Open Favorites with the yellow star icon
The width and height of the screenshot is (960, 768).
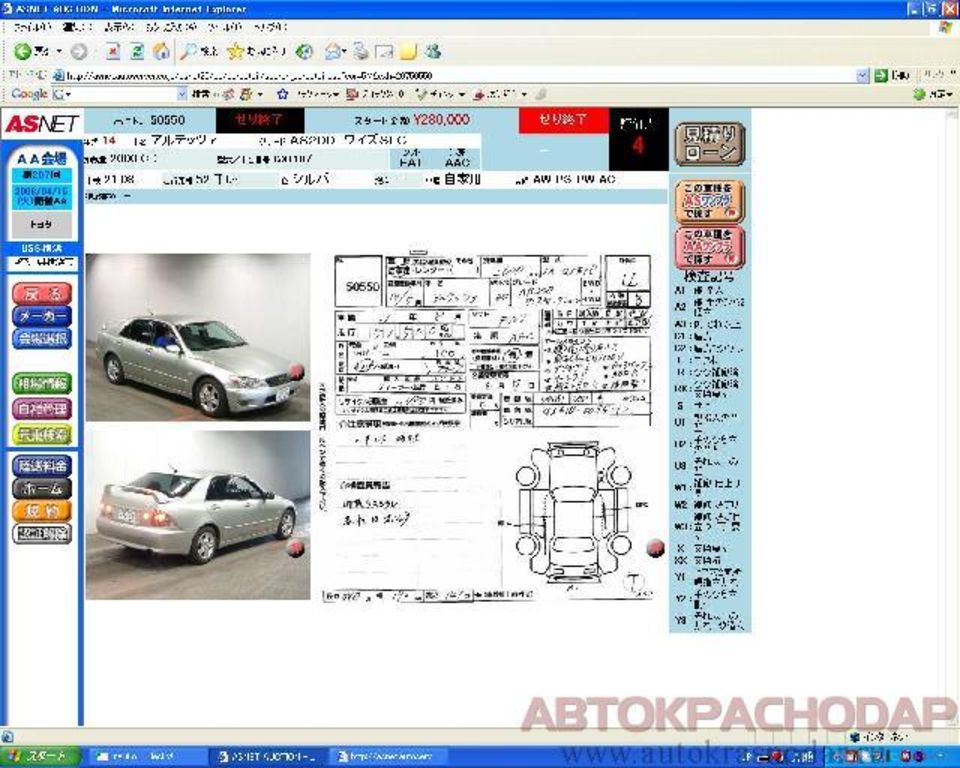[x=235, y=51]
